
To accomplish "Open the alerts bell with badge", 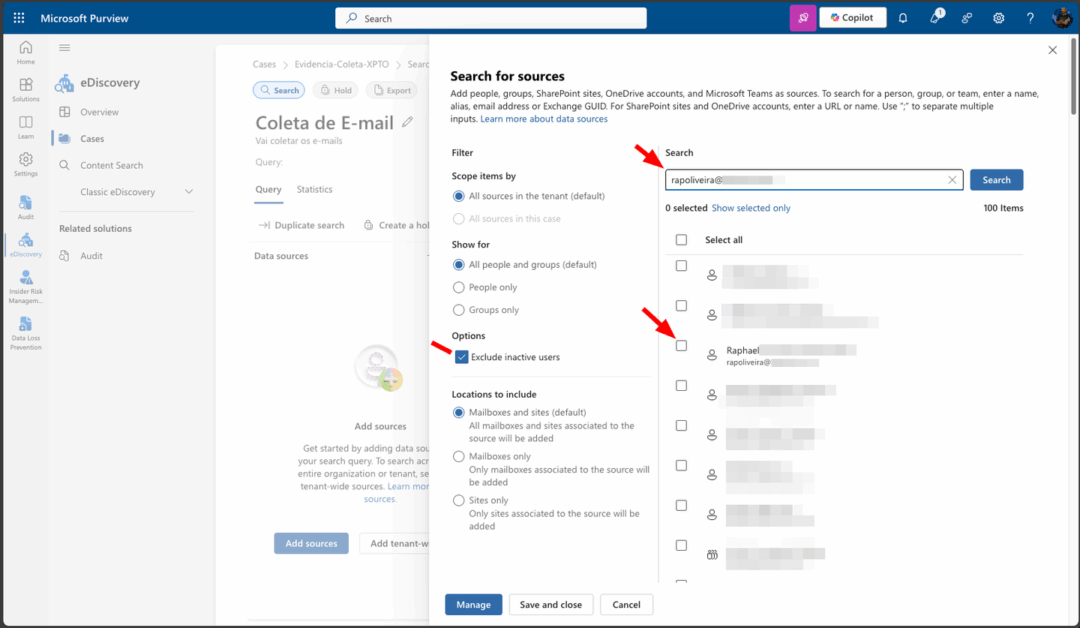I will [x=935, y=18].
